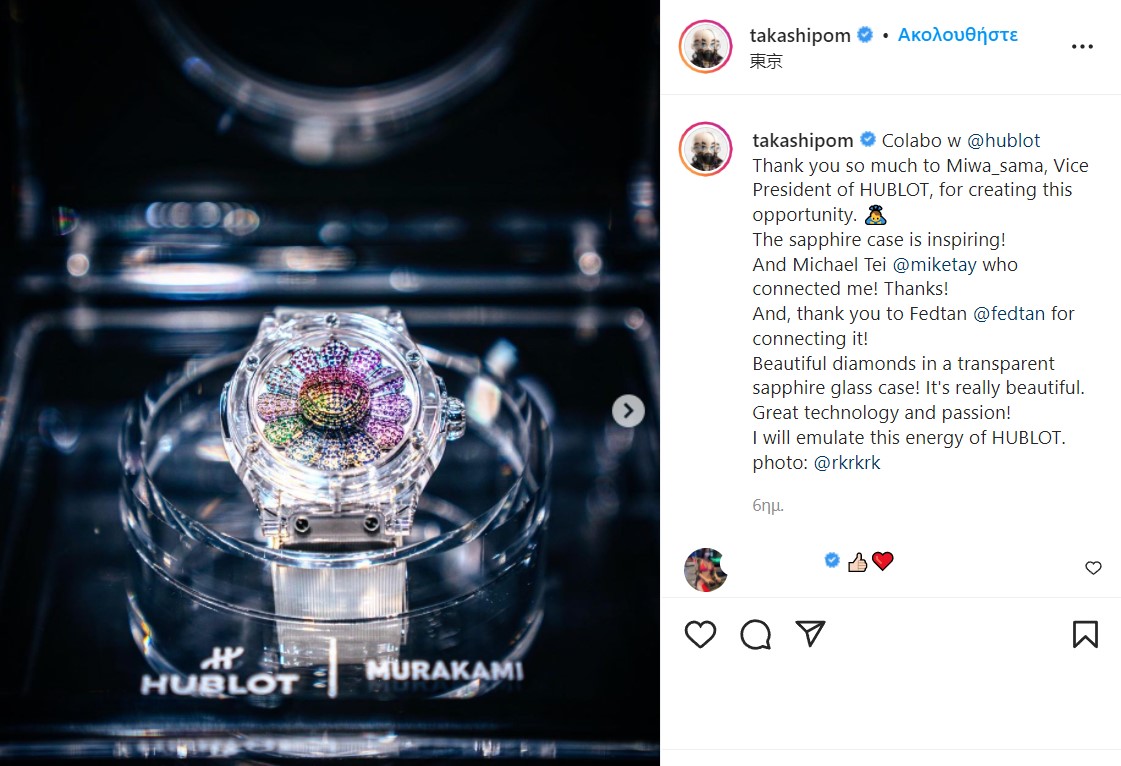
Task: Open takashipom username in the header
Action: pyautogui.click(x=800, y=35)
